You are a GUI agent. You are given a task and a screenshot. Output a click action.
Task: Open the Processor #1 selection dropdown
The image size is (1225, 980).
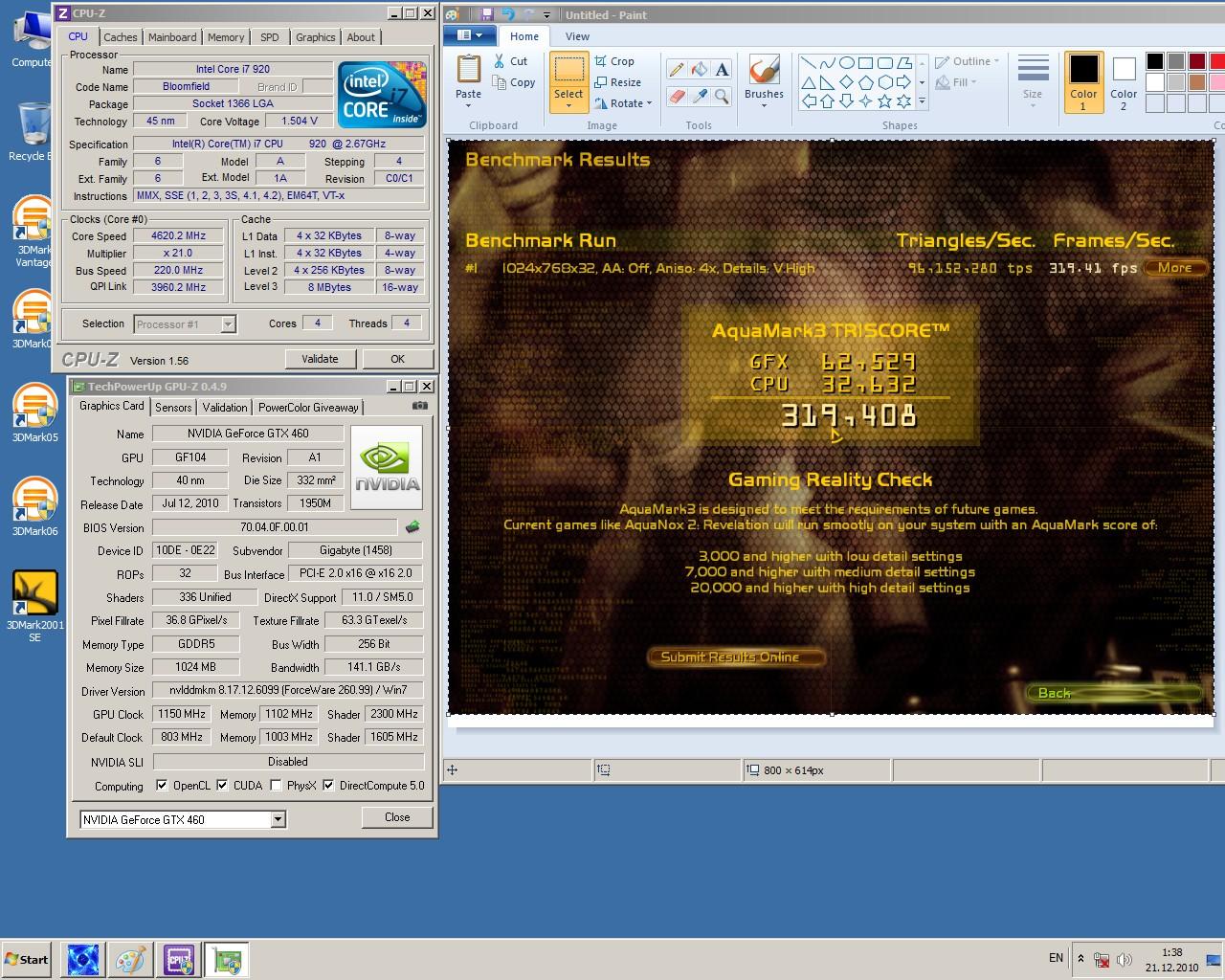pyautogui.click(x=228, y=324)
